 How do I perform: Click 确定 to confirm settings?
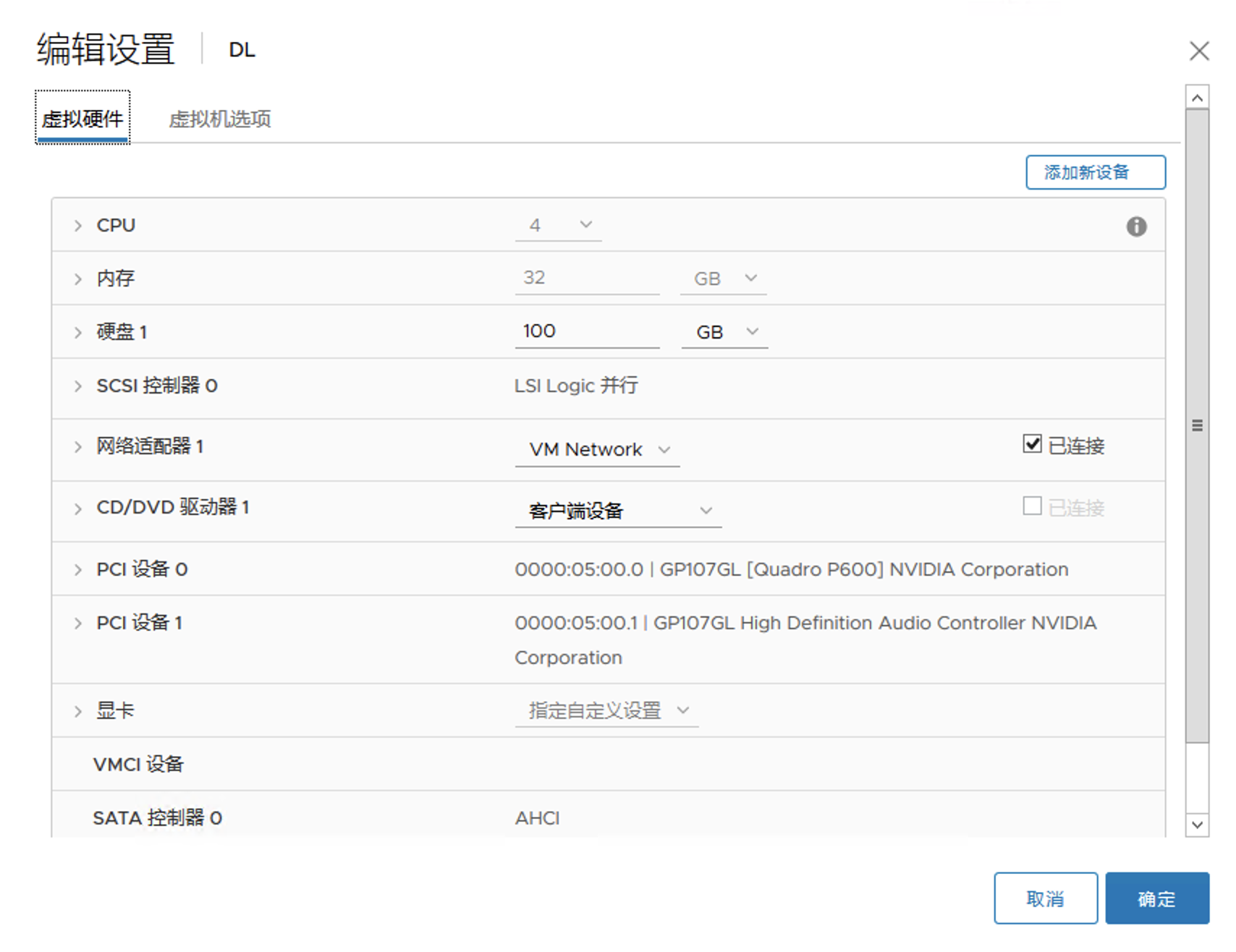[x=1156, y=898]
